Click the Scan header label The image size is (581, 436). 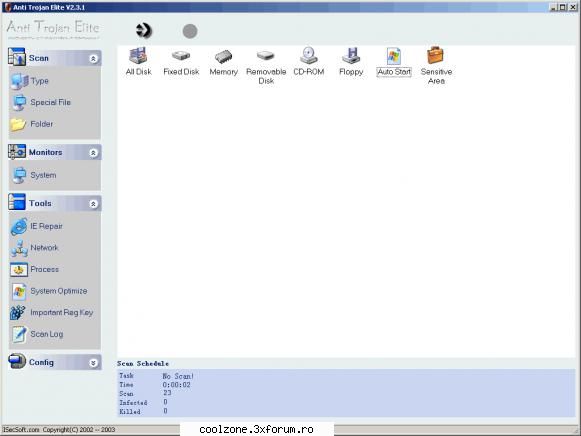tap(39, 58)
